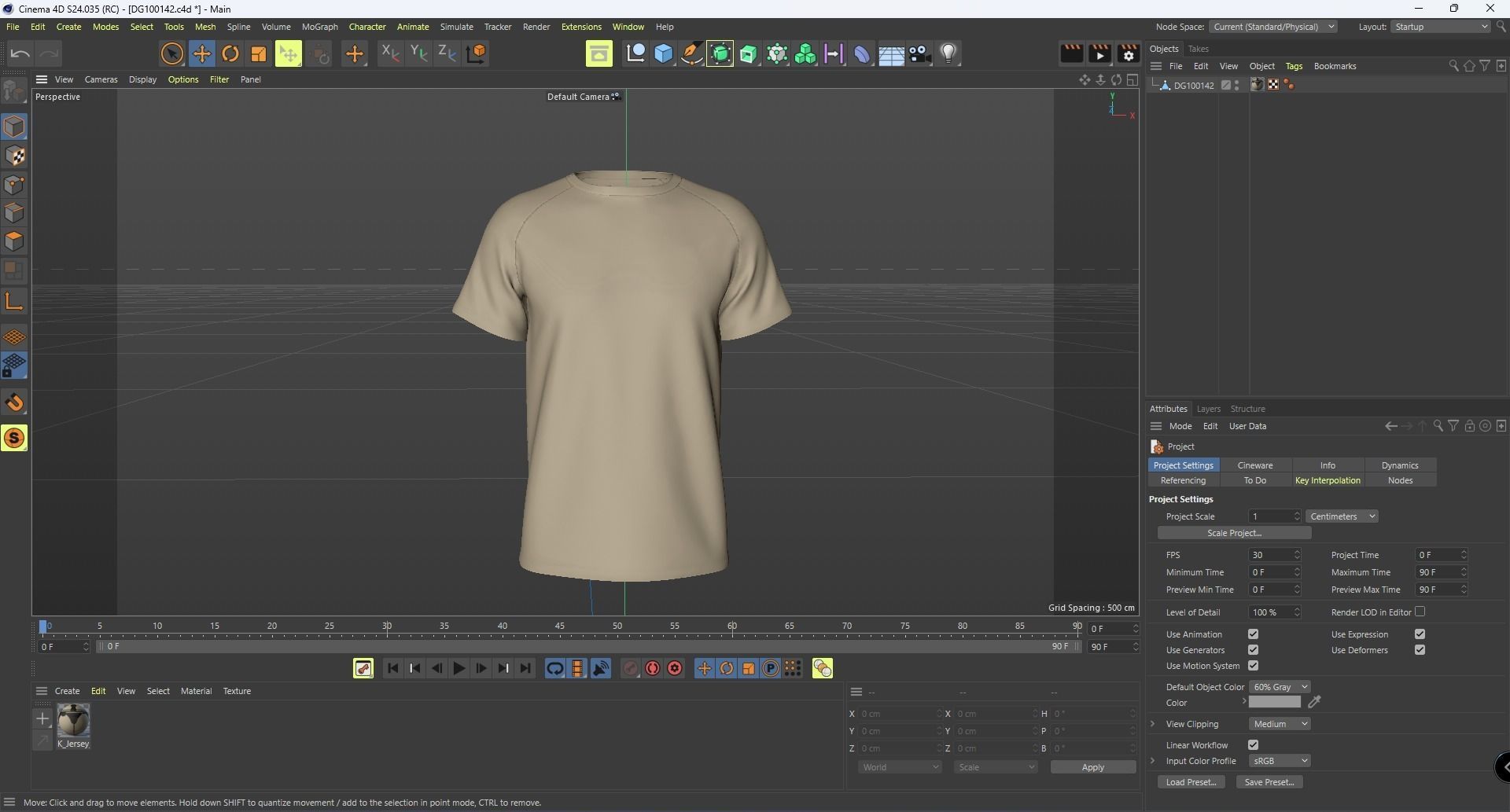Viewport: 1510px width, 812px height.
Task: Open the Node Space dropdown
Action: 1272,27
